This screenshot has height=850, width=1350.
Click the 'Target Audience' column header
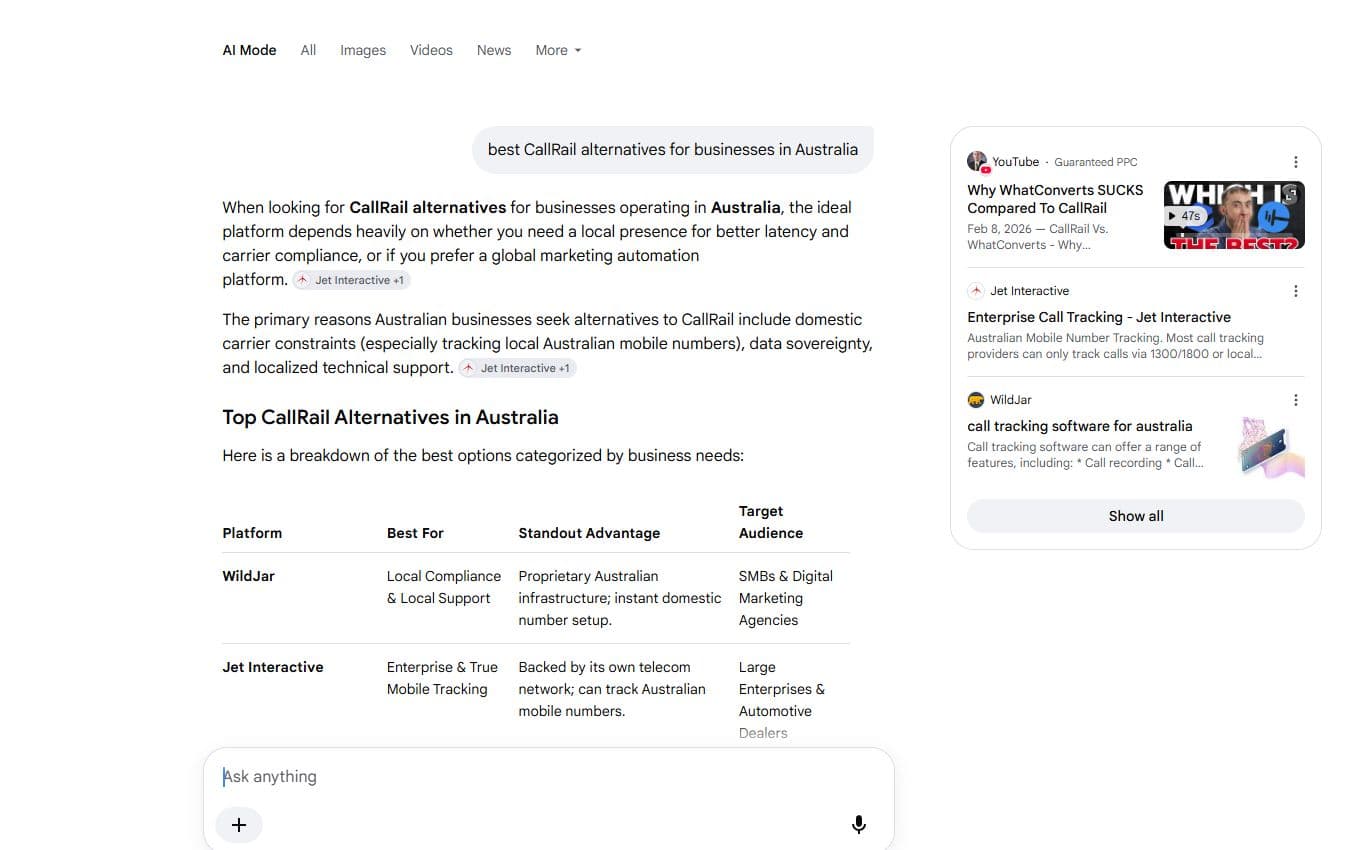[x=771, y=522]
